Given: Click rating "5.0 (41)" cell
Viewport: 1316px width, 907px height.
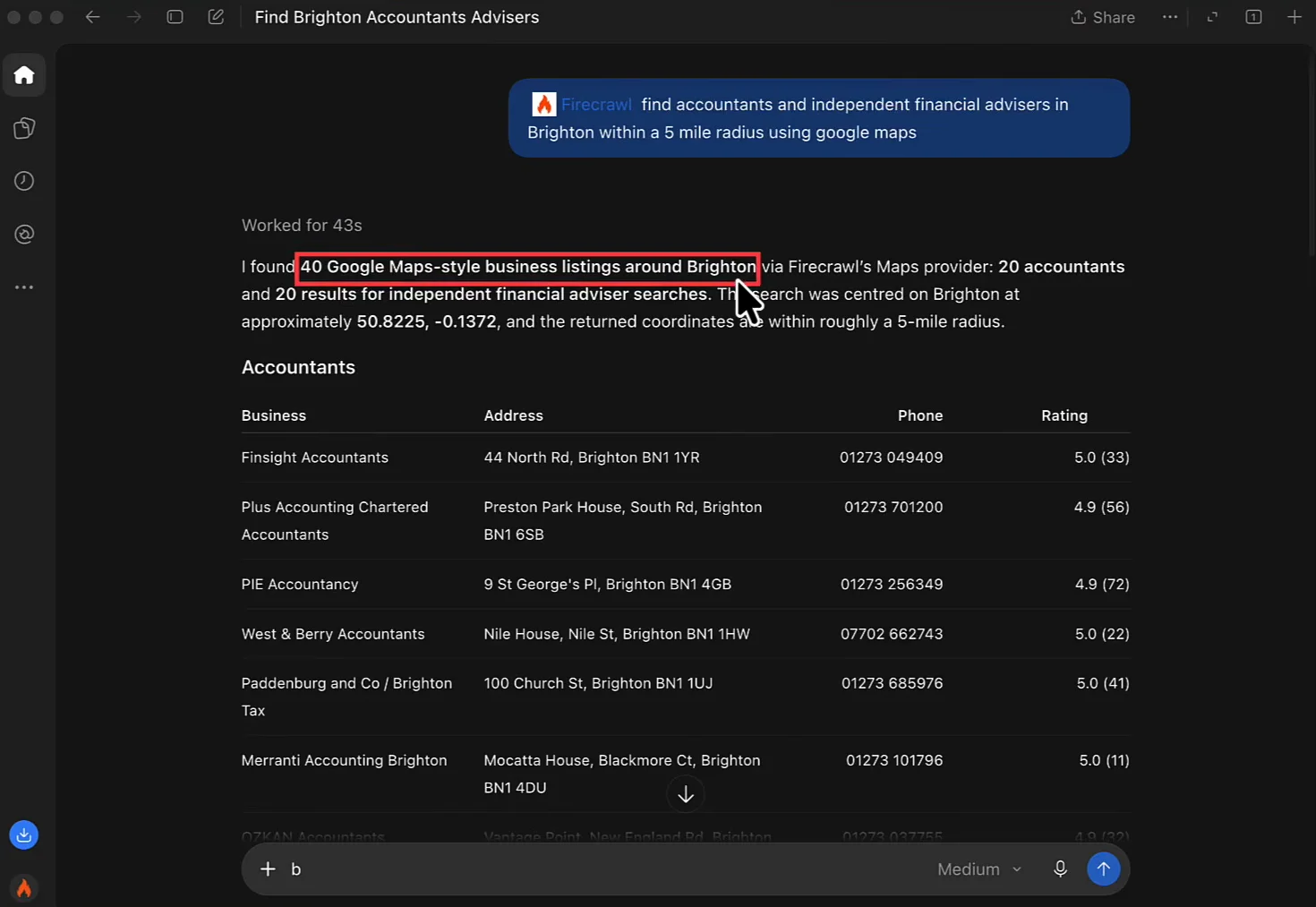Looking at the screenshot, I should tap(1103, 683).
